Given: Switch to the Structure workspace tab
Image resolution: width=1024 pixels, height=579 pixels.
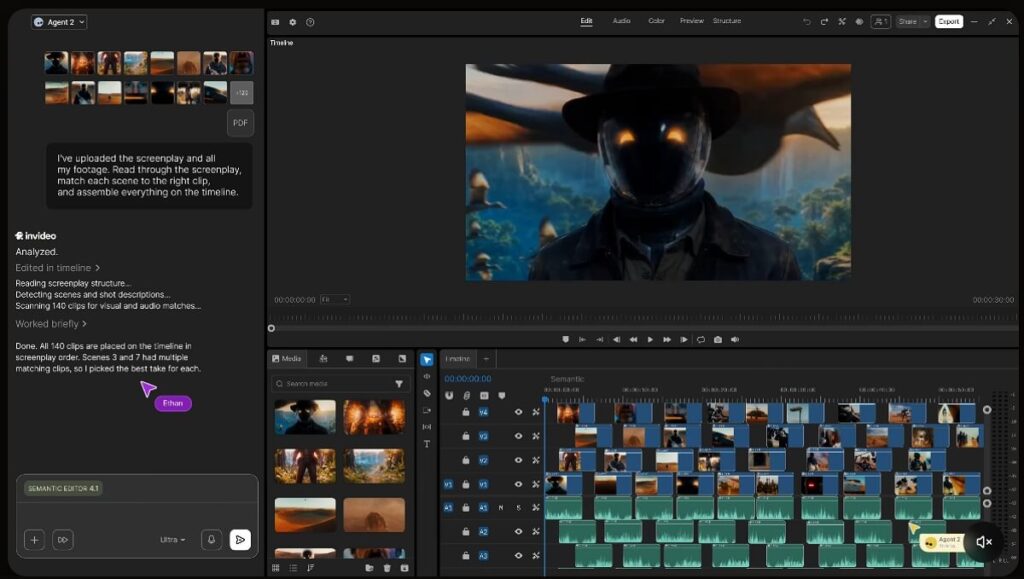Looking at the screenshot, I should (727, 21).
